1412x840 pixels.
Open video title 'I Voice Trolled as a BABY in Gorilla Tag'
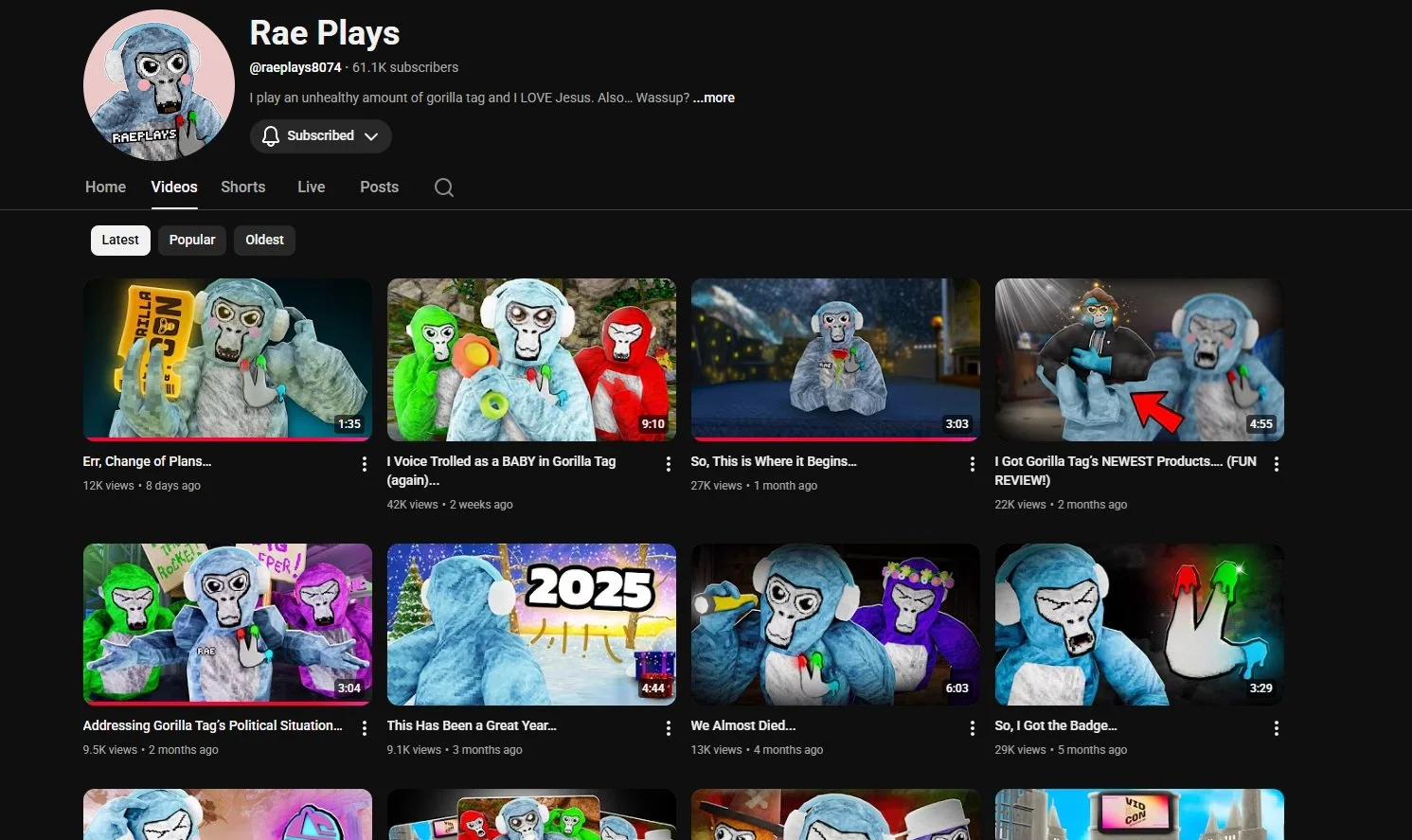(501, 471)
